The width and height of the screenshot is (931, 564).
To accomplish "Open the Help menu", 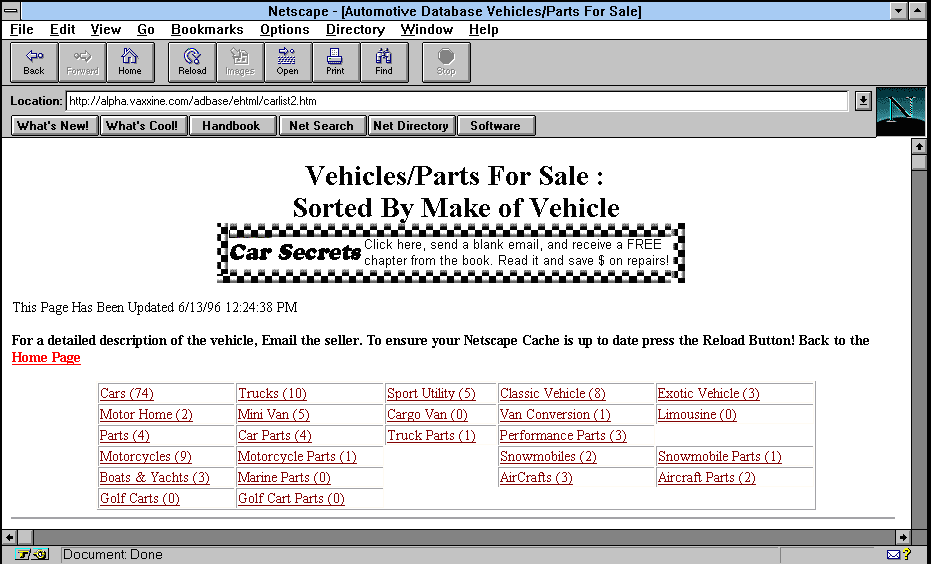I will 483,30.
